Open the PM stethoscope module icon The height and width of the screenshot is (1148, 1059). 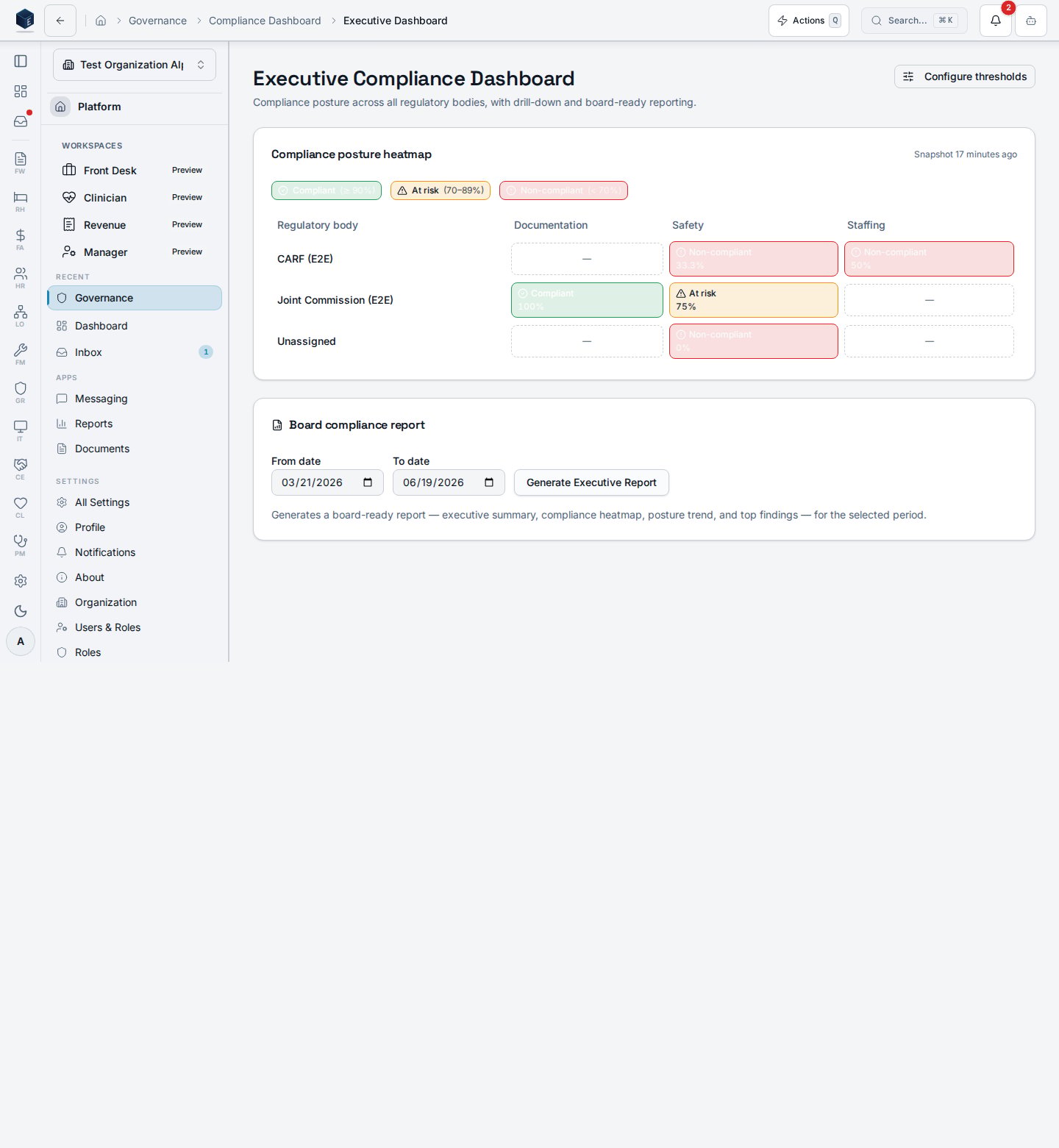pyautogui.click(x=21, y=545)
